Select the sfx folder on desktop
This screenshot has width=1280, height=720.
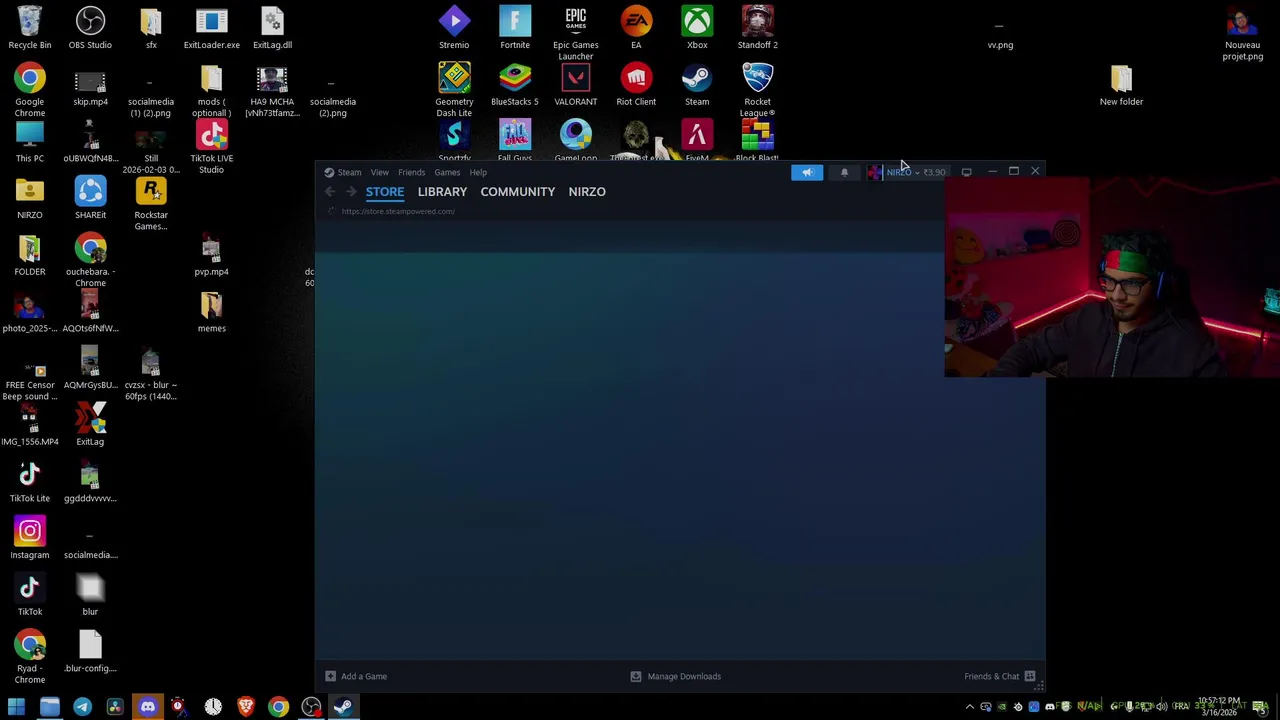(151, 28)
